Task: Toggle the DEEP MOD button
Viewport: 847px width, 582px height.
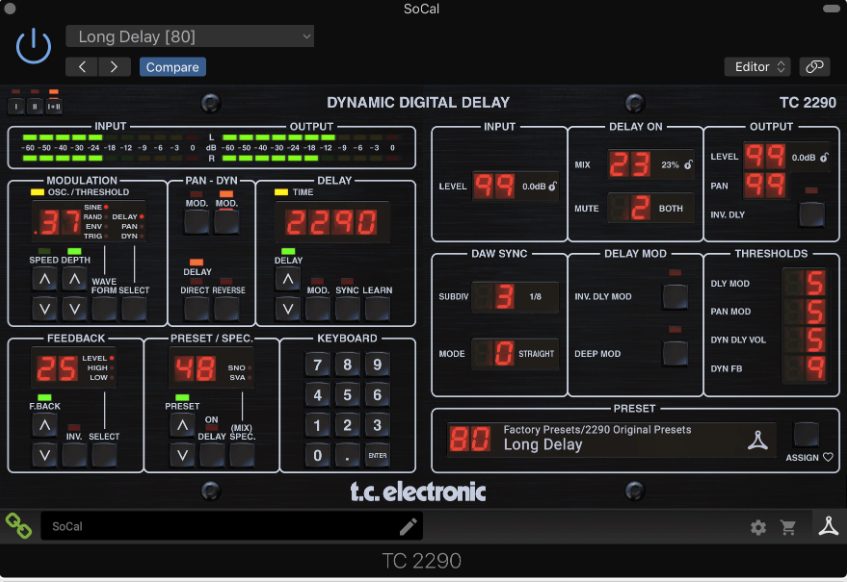Action: [x=675, y=353]
